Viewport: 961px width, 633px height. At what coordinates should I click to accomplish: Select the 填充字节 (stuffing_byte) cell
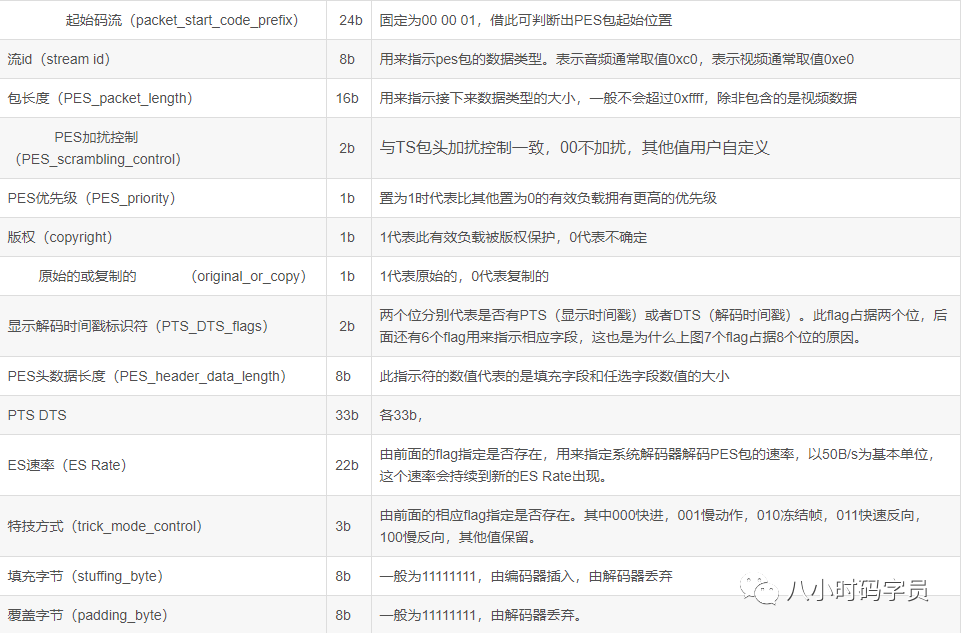(x=163, y=576)
